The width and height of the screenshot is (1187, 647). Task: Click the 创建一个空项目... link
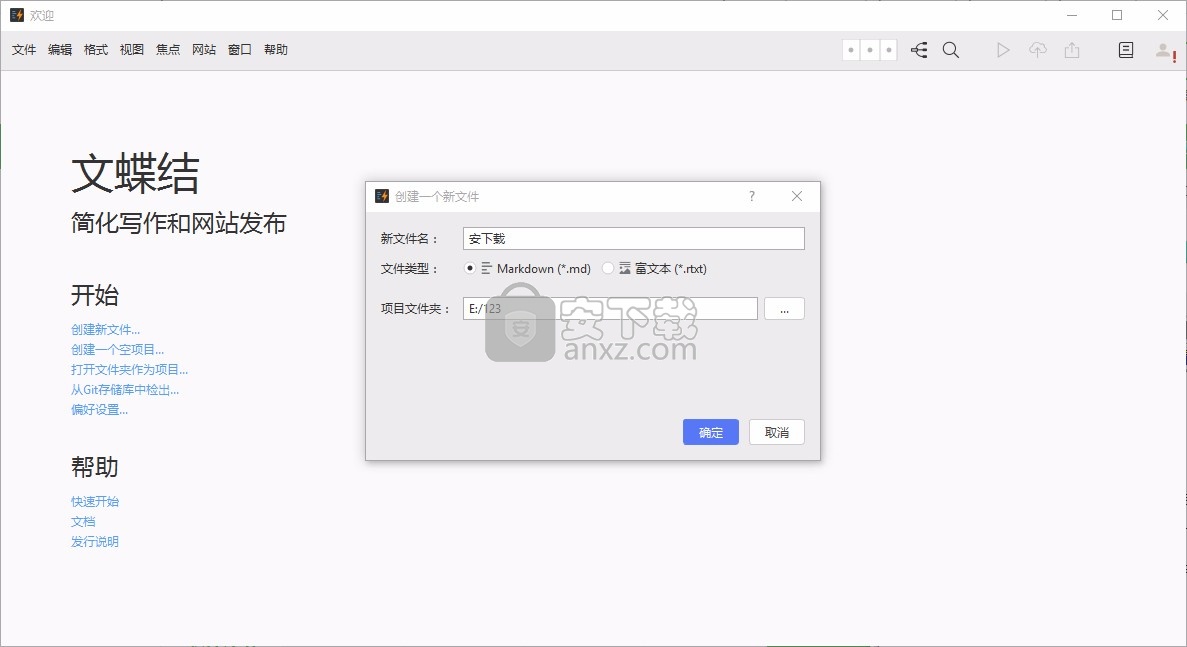117,350
